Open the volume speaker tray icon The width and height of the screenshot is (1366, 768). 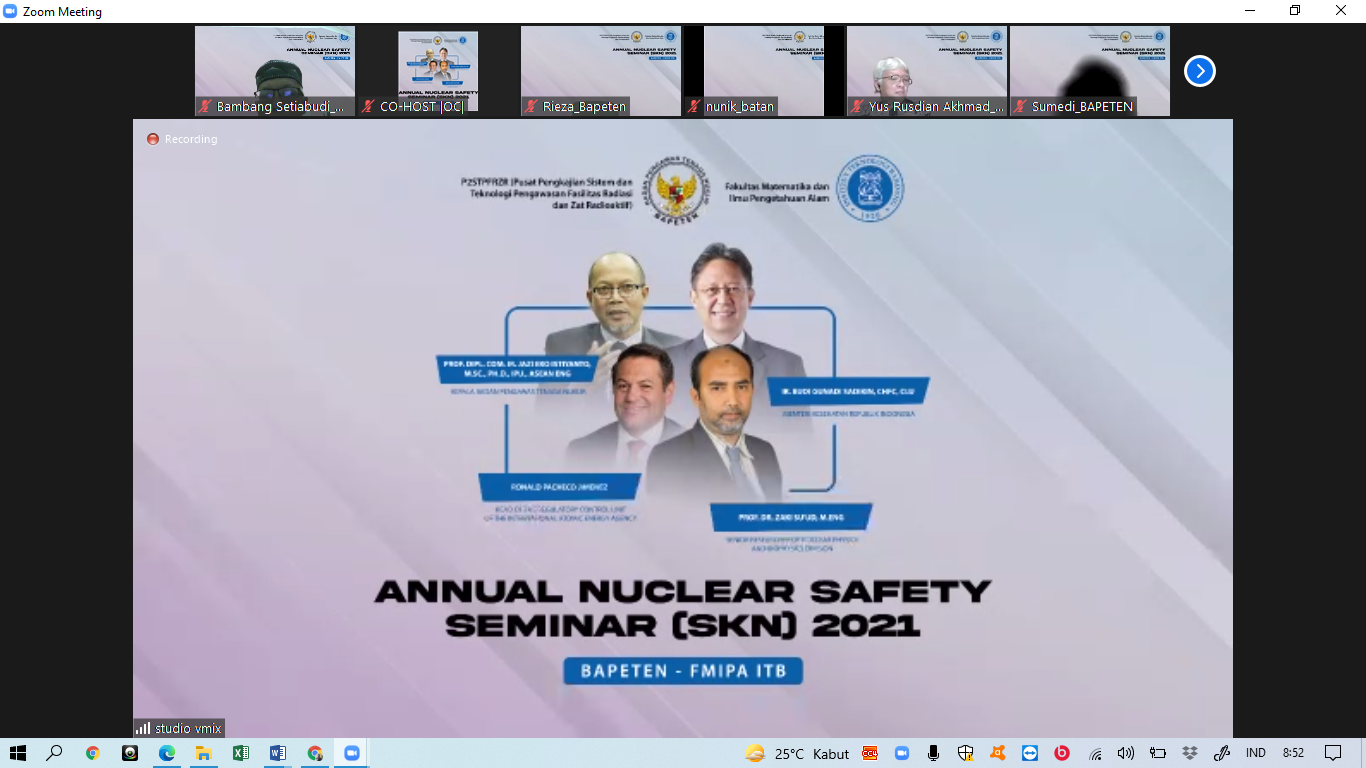click(1126, 753)
